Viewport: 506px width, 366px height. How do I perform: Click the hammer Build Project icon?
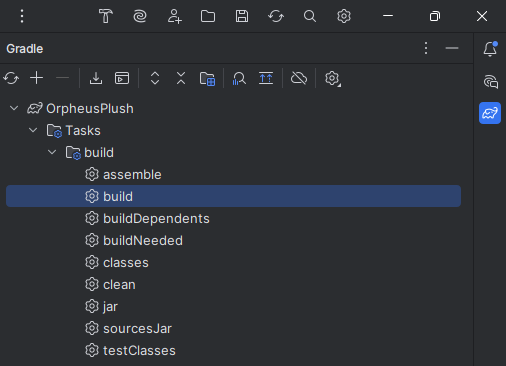(x=106, y=16)
